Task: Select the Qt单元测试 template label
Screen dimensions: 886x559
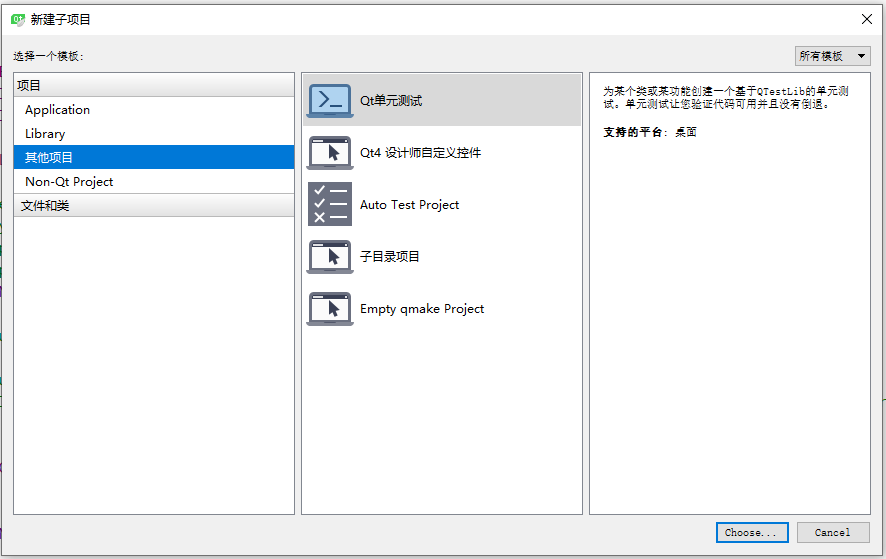Action: coord(391,101)
